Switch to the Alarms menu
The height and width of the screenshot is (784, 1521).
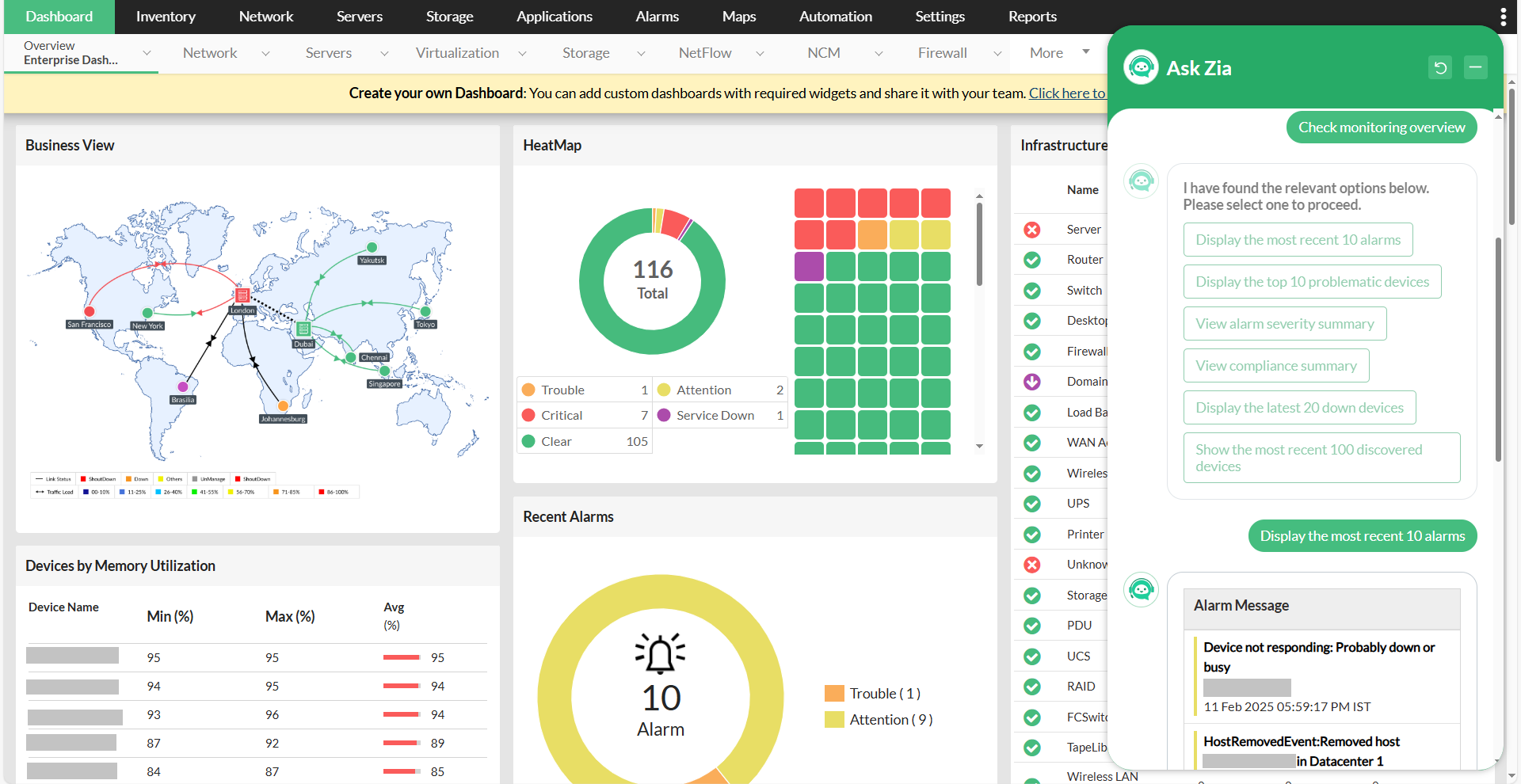tap(657, 16)
